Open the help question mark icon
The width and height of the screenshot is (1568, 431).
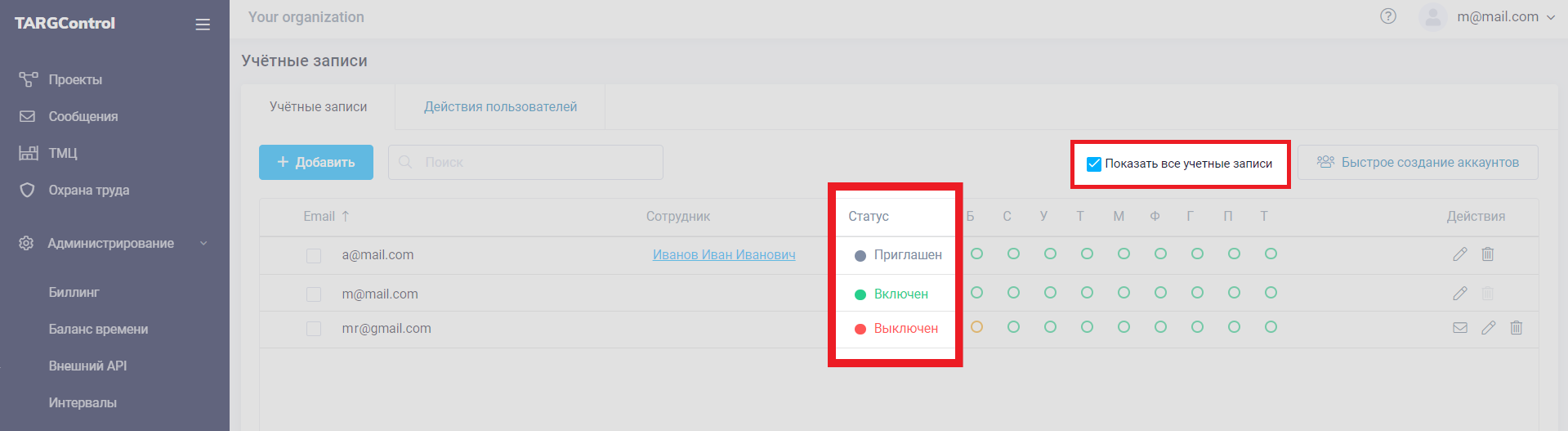pos(1388,16)
